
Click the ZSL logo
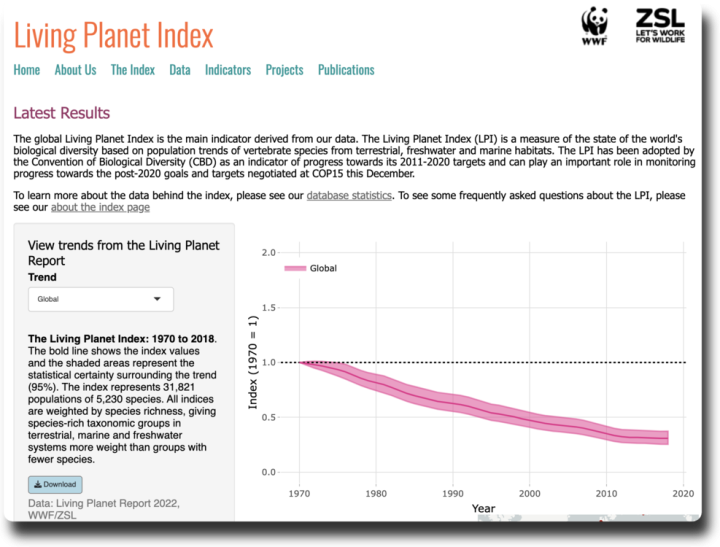click(660, 26)
